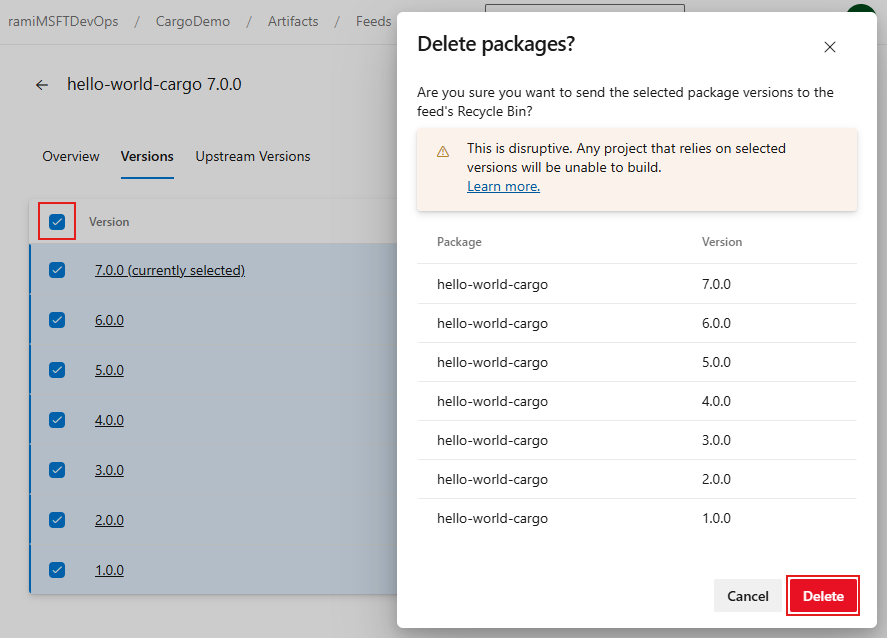Open the CargoDemo breadcrumb item
The image size is (887, 638).
[192, 20]
